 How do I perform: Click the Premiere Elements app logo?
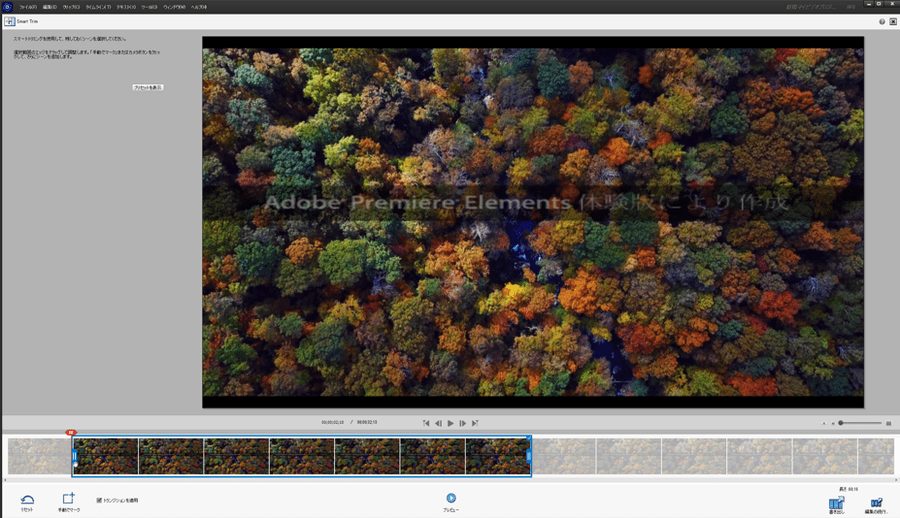(x=7, y=6)
